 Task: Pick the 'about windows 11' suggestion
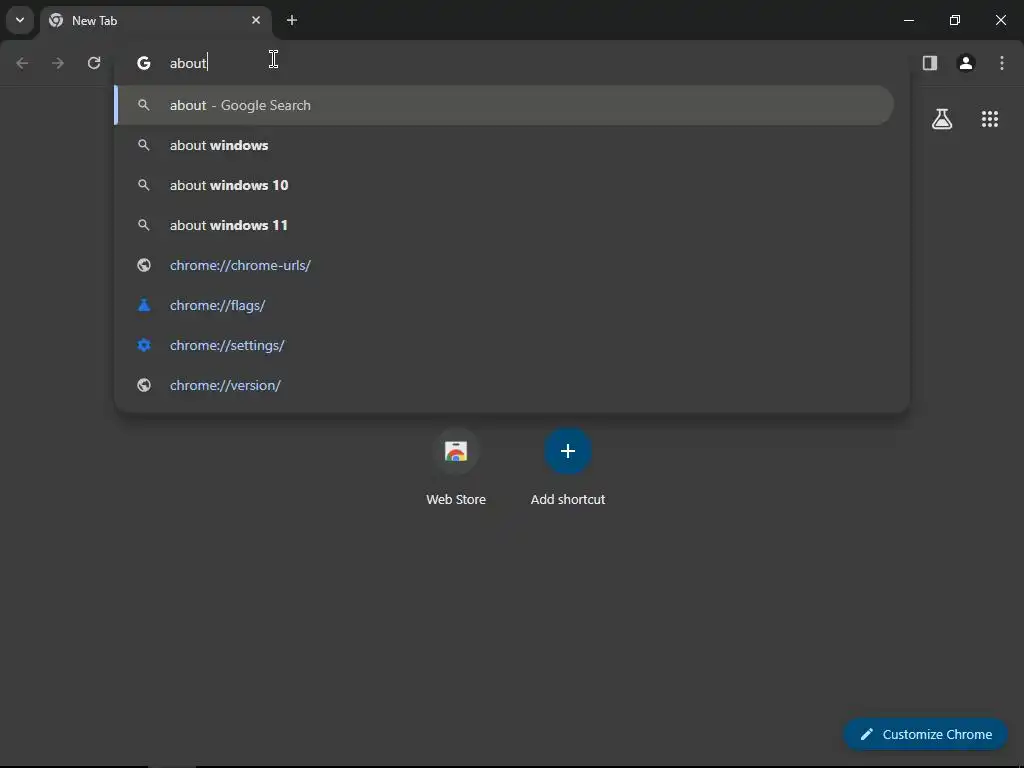(504, 225)
